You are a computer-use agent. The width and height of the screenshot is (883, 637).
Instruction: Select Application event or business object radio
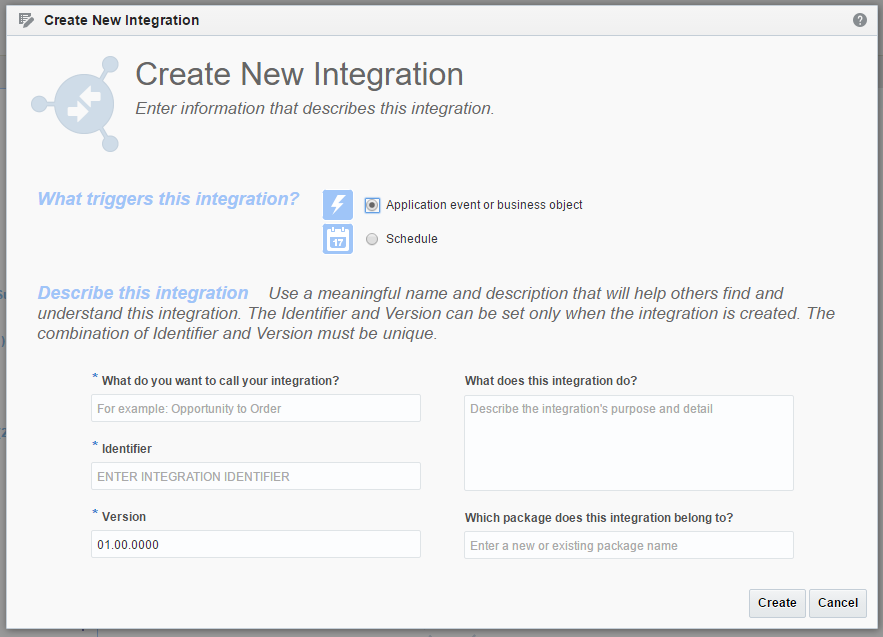pos(372,205)
